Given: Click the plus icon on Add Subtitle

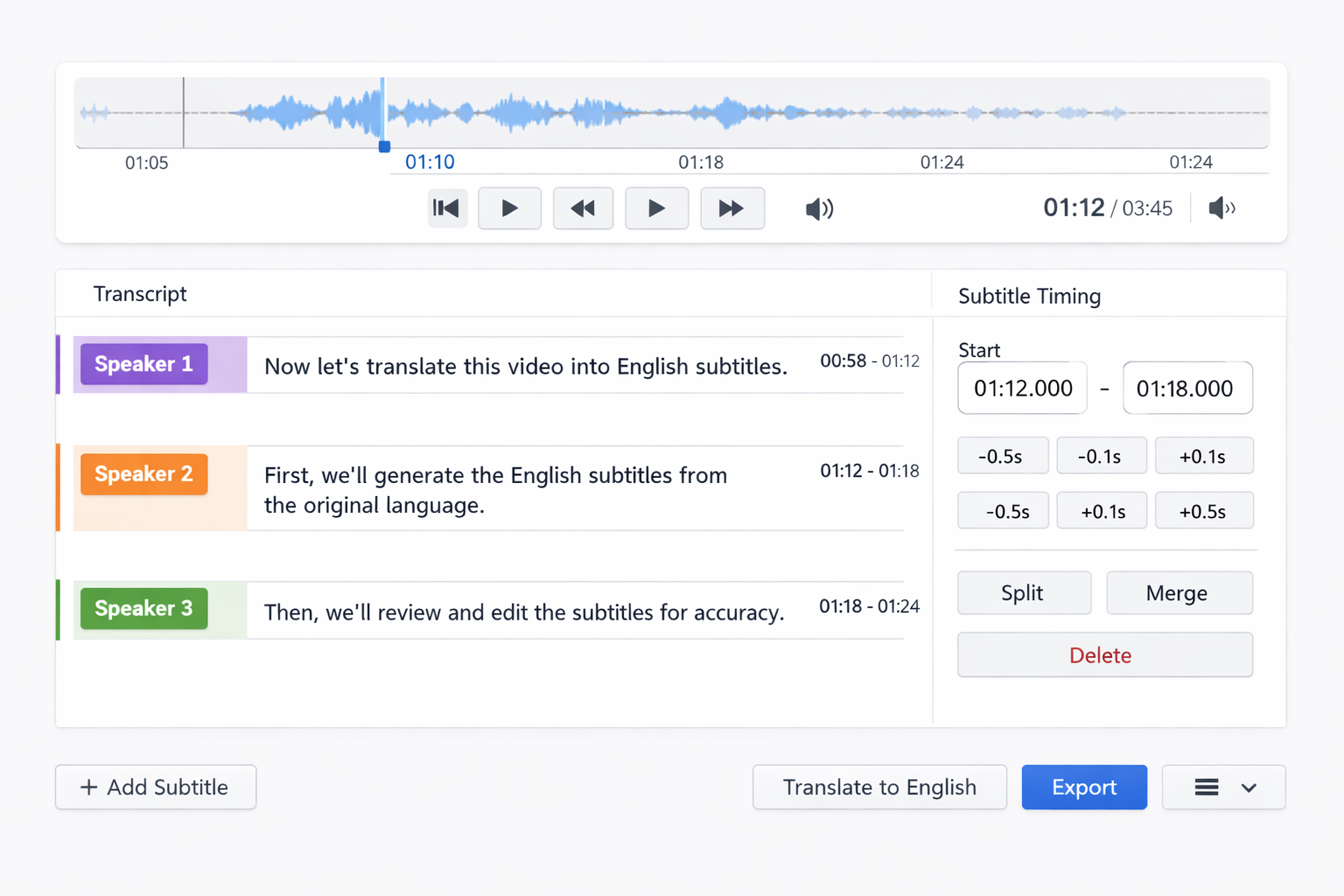Looking at the screenshot, I should (x=90, y=787).
